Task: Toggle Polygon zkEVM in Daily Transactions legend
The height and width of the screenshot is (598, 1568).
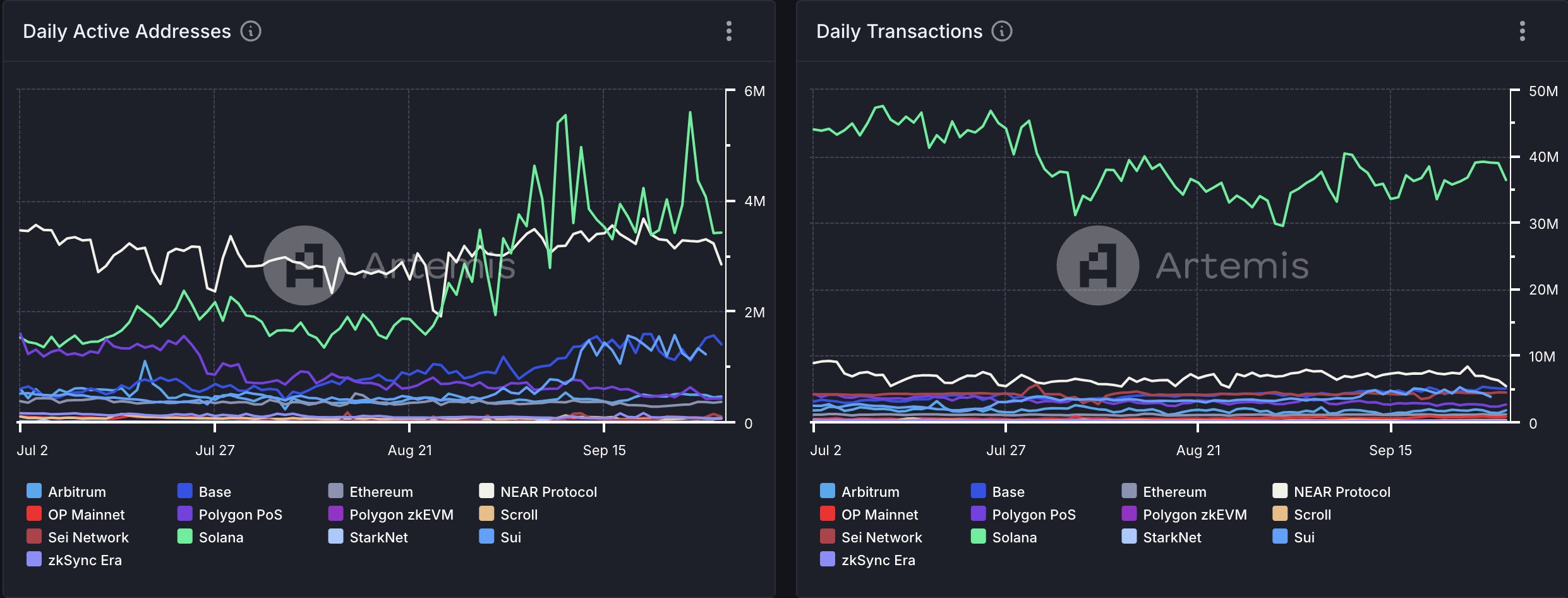Action: [x=1184, y=514]
